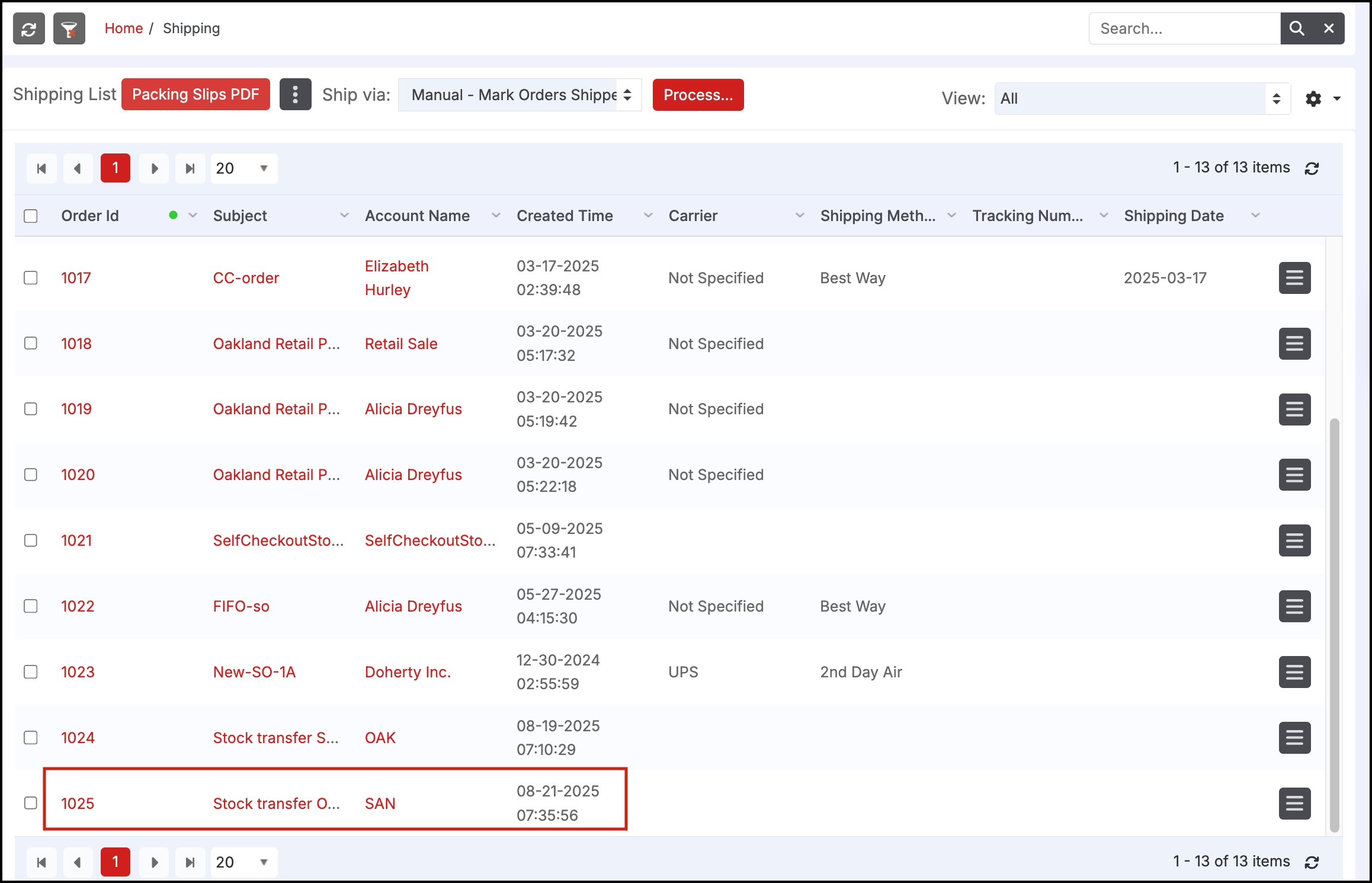Go to first page in top pager
The height and width of the screenshot is (883, 1372).
click(x=41, y=168)
